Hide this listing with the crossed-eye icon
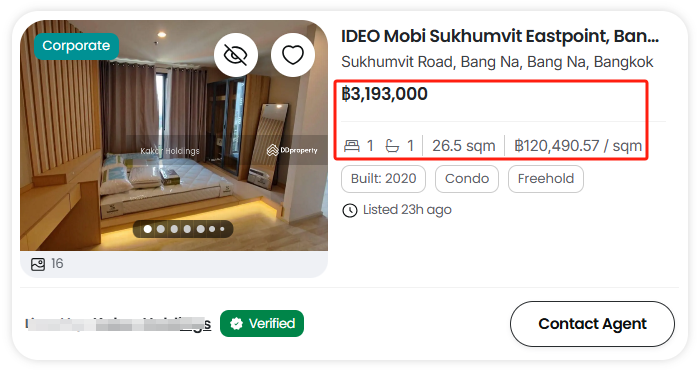 tap(236, 55)
